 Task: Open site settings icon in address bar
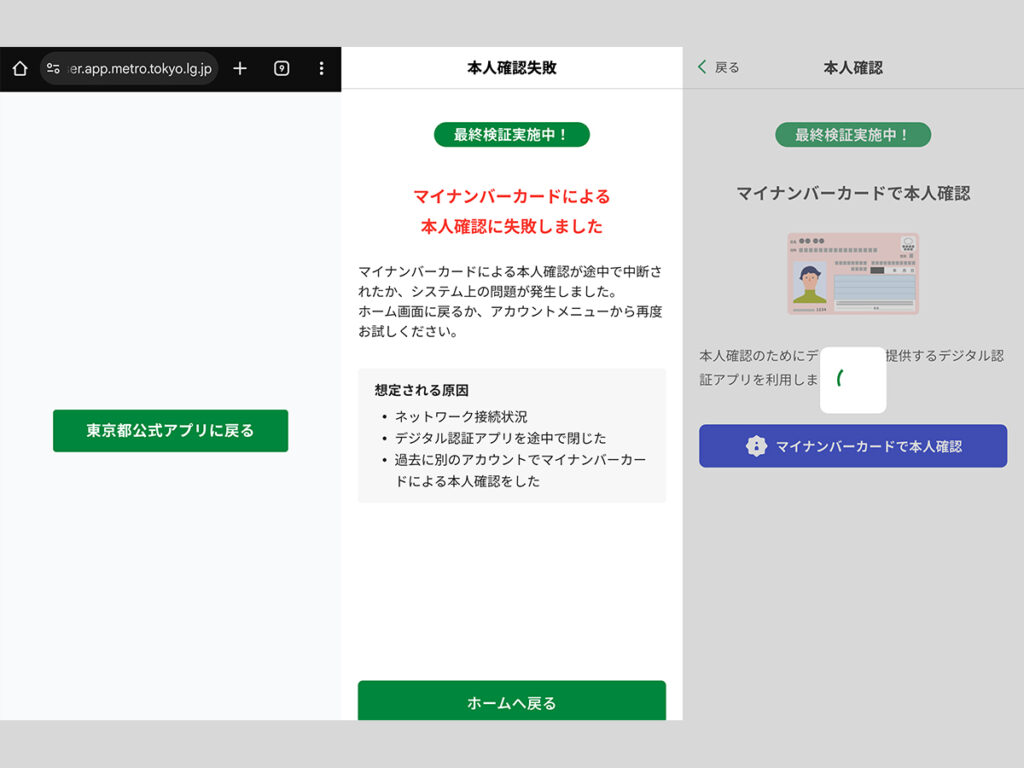[54, 69]
